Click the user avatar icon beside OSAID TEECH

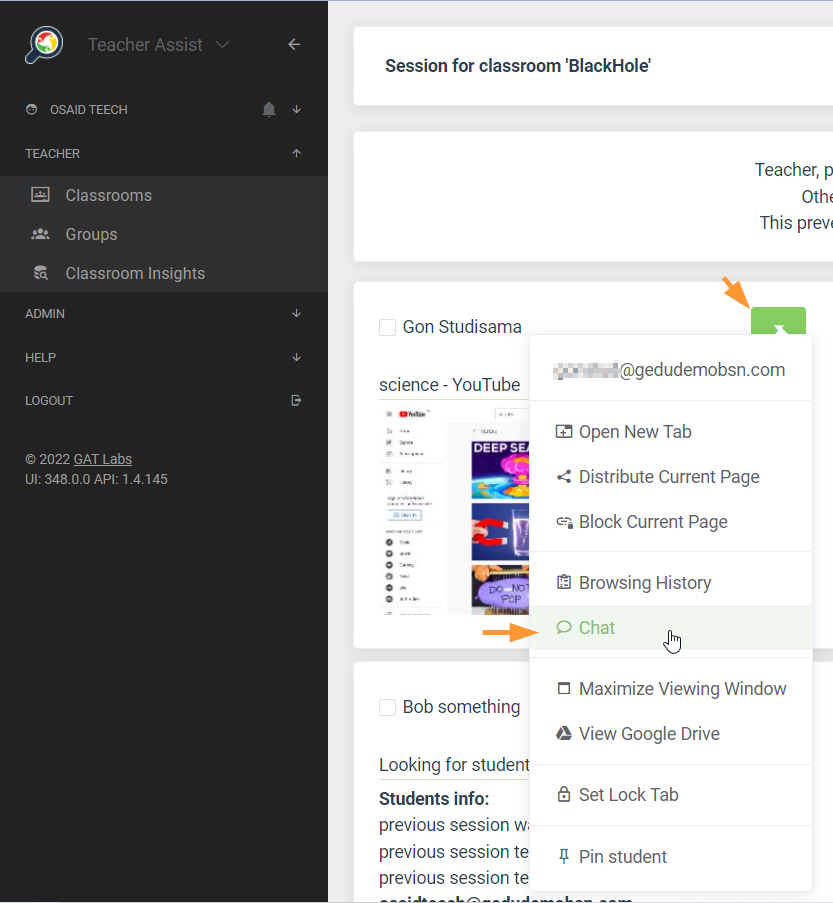(x=32, y=109)
